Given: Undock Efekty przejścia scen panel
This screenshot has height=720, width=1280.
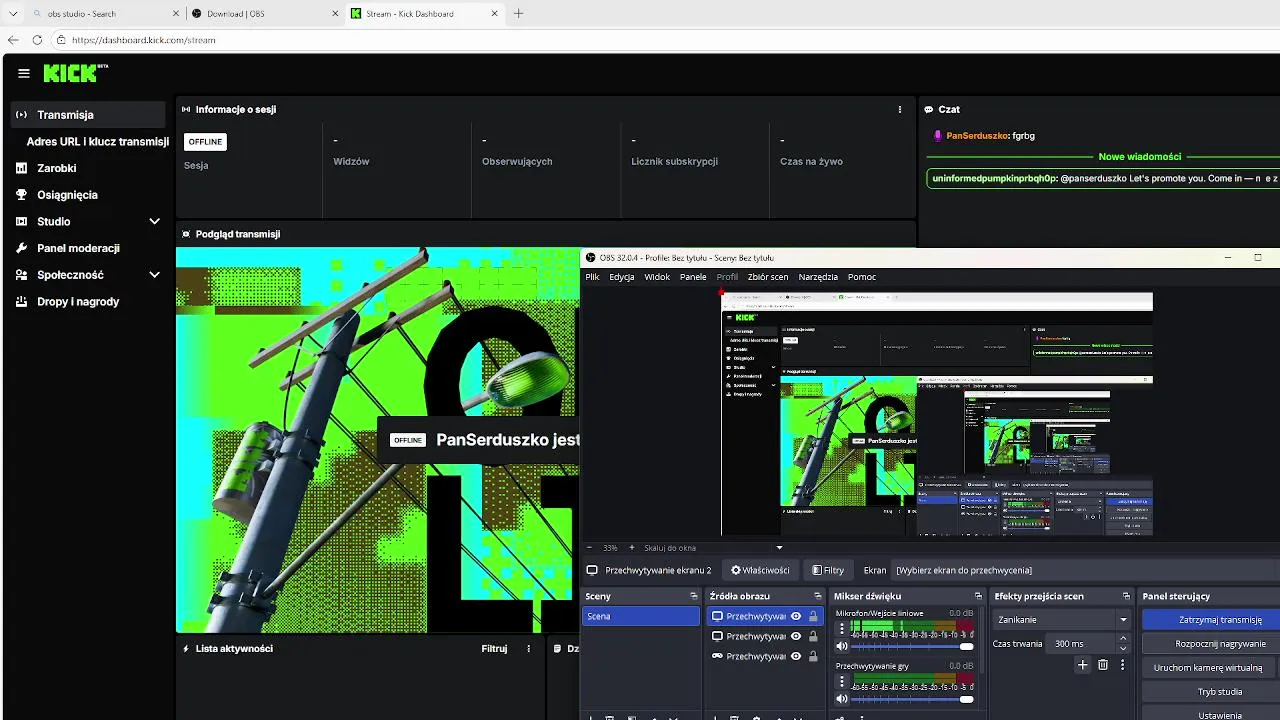Looking at the screenshot, I should [x=1126, y=596].
